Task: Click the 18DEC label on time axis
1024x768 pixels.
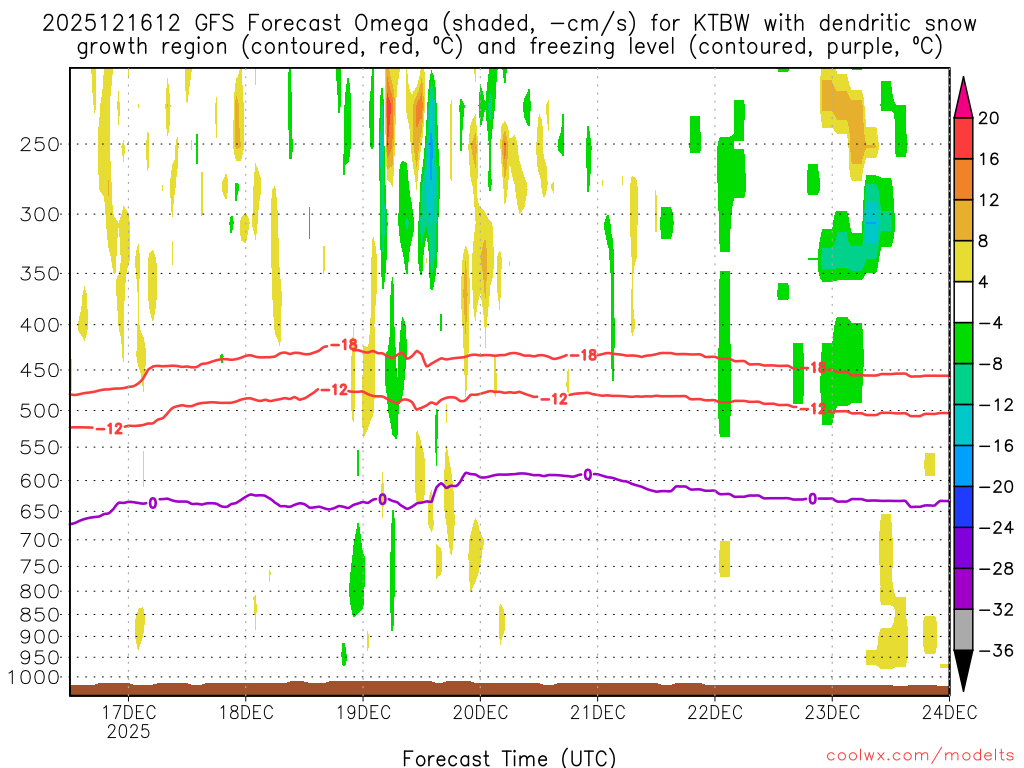Action: click(246, 712)
